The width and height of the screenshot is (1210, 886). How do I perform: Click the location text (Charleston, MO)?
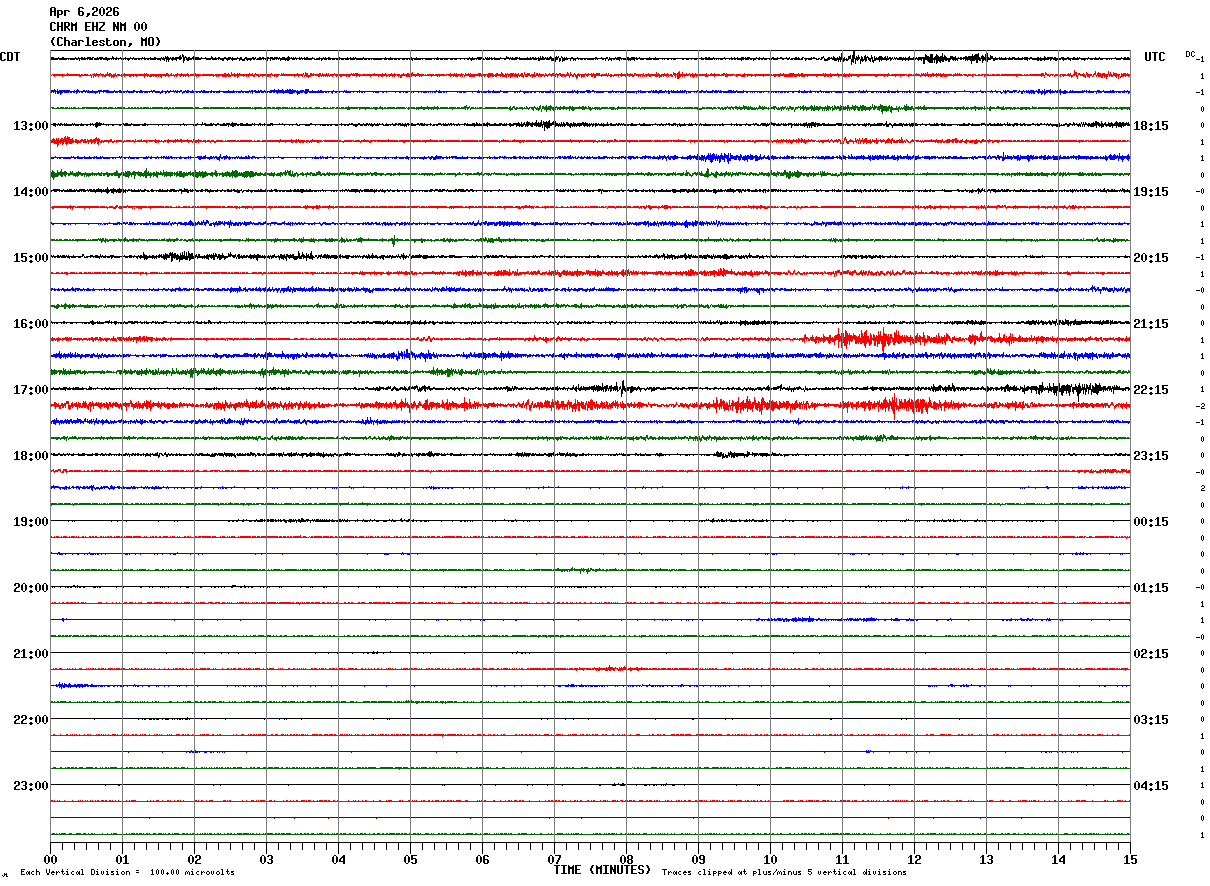[x=105, y=42]
